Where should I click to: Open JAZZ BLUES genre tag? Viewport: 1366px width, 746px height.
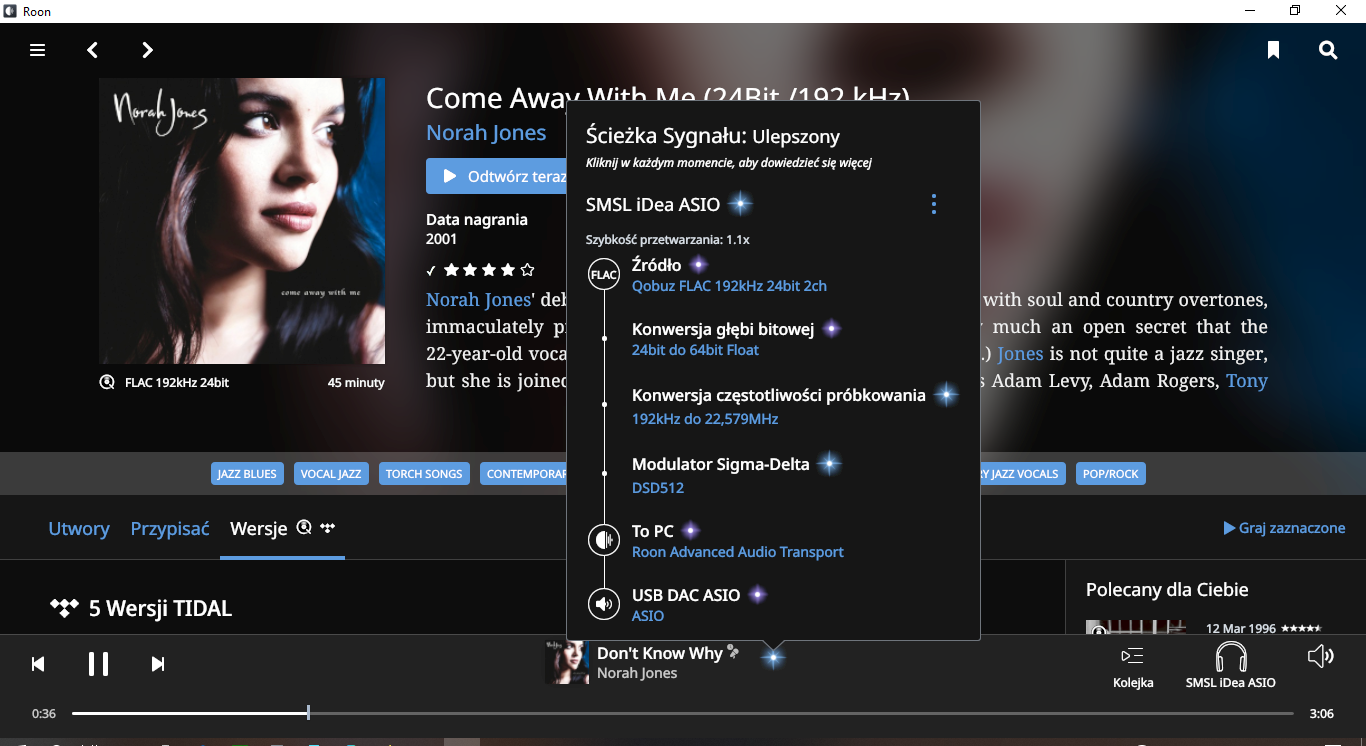point(247,474)
